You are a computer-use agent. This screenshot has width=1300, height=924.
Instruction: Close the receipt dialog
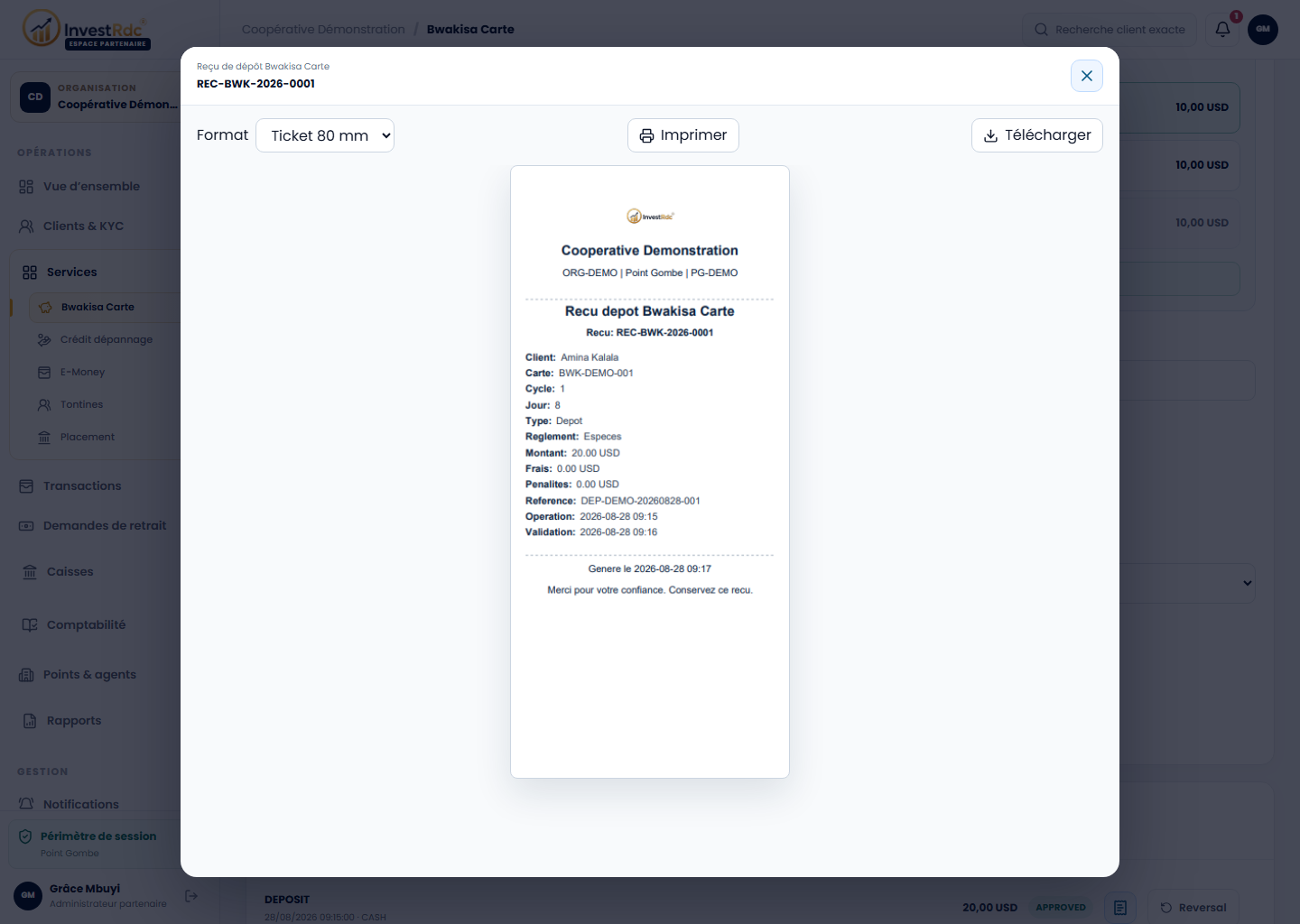click(1086, 76)
